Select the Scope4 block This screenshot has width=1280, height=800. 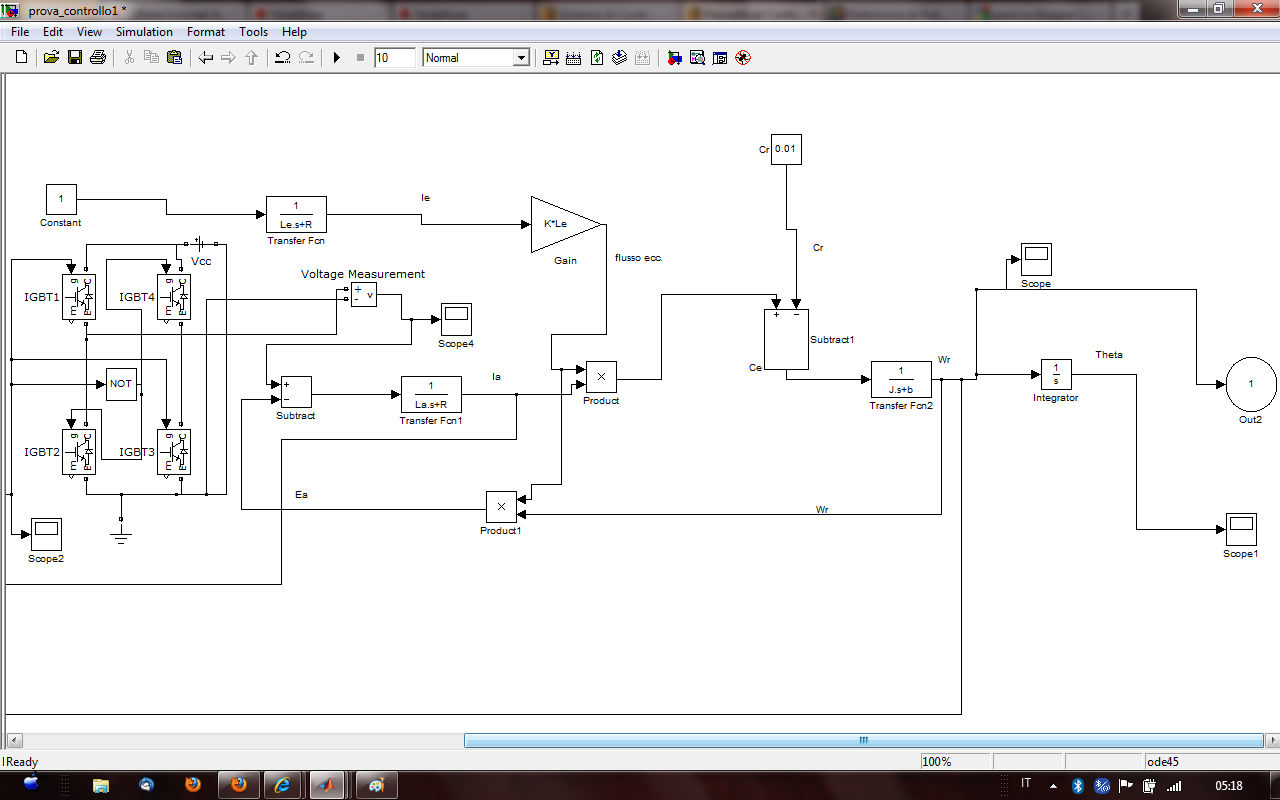pyautogui.click(x=456, y=319)
